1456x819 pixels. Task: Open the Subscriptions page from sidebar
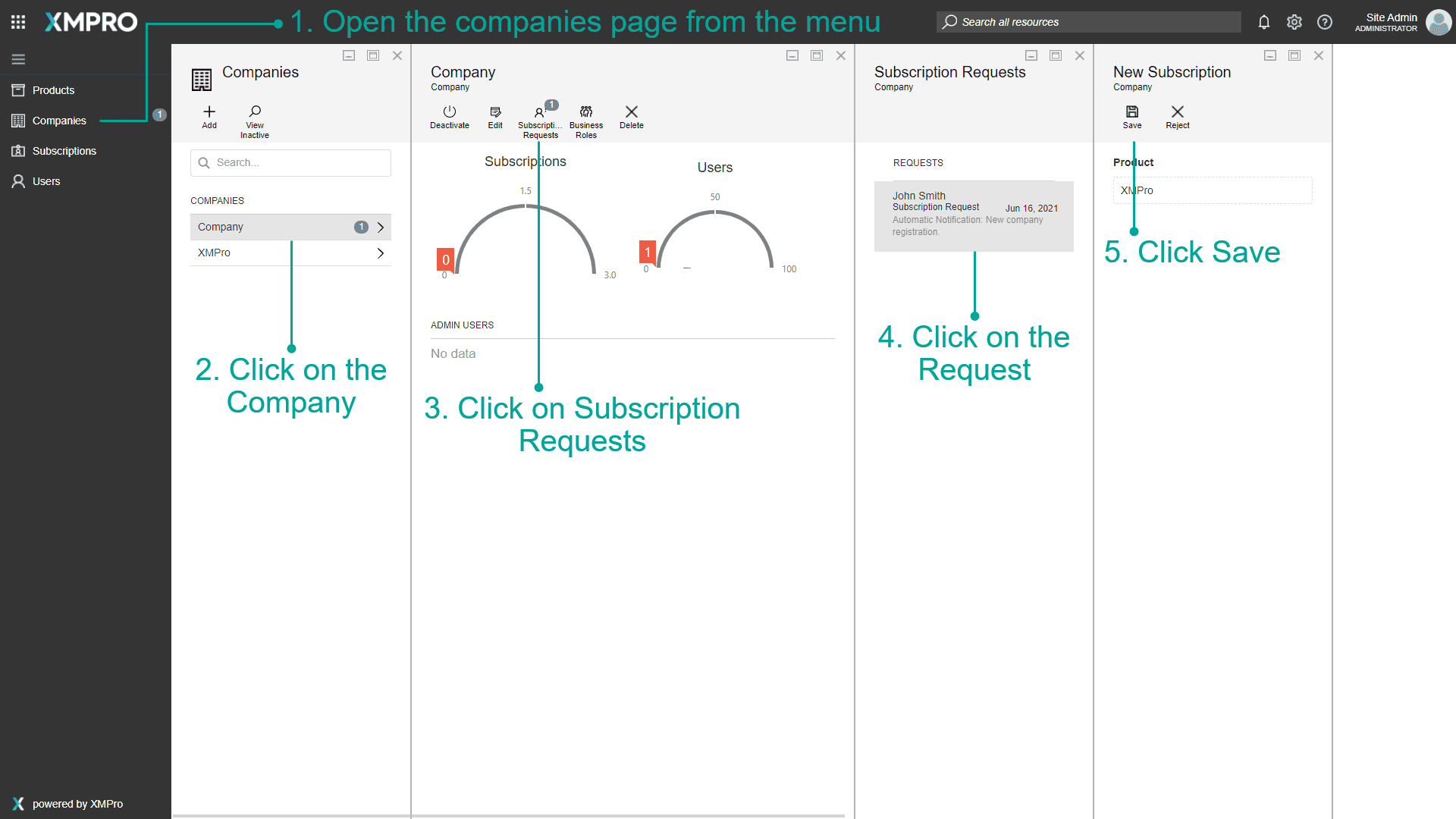coord(63,151)
